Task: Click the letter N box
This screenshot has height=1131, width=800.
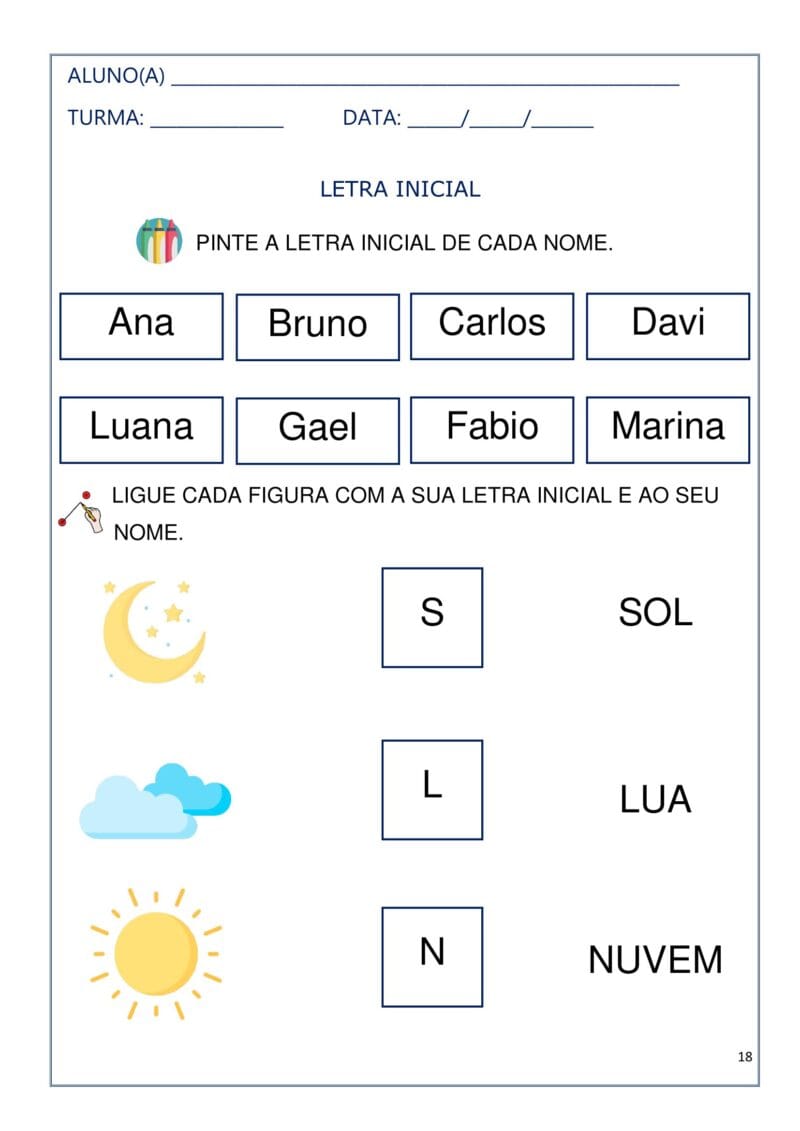Action: click(x=432, y=957)
